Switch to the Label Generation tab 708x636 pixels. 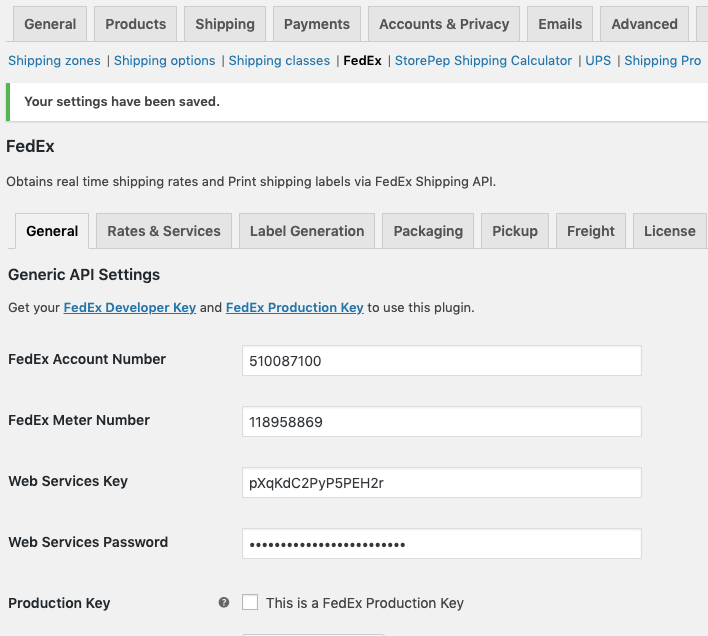coord(307,231)
